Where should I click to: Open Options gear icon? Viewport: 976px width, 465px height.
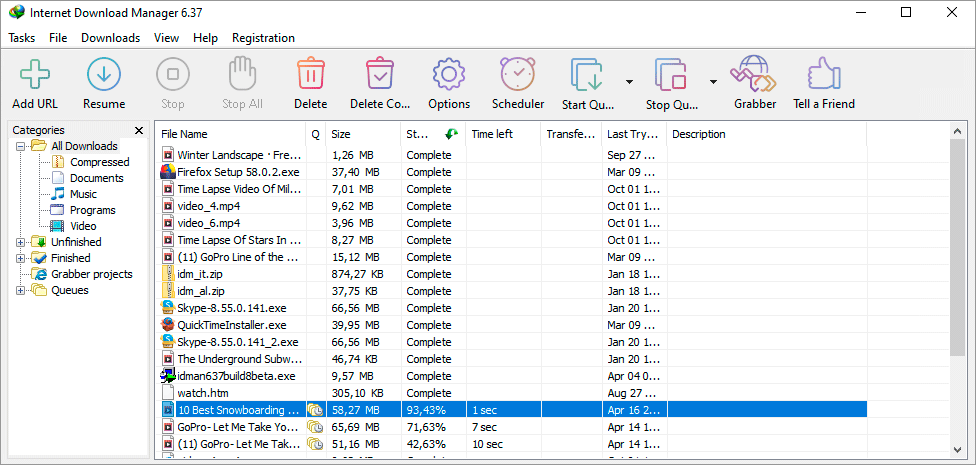click(x=449, y=76)
